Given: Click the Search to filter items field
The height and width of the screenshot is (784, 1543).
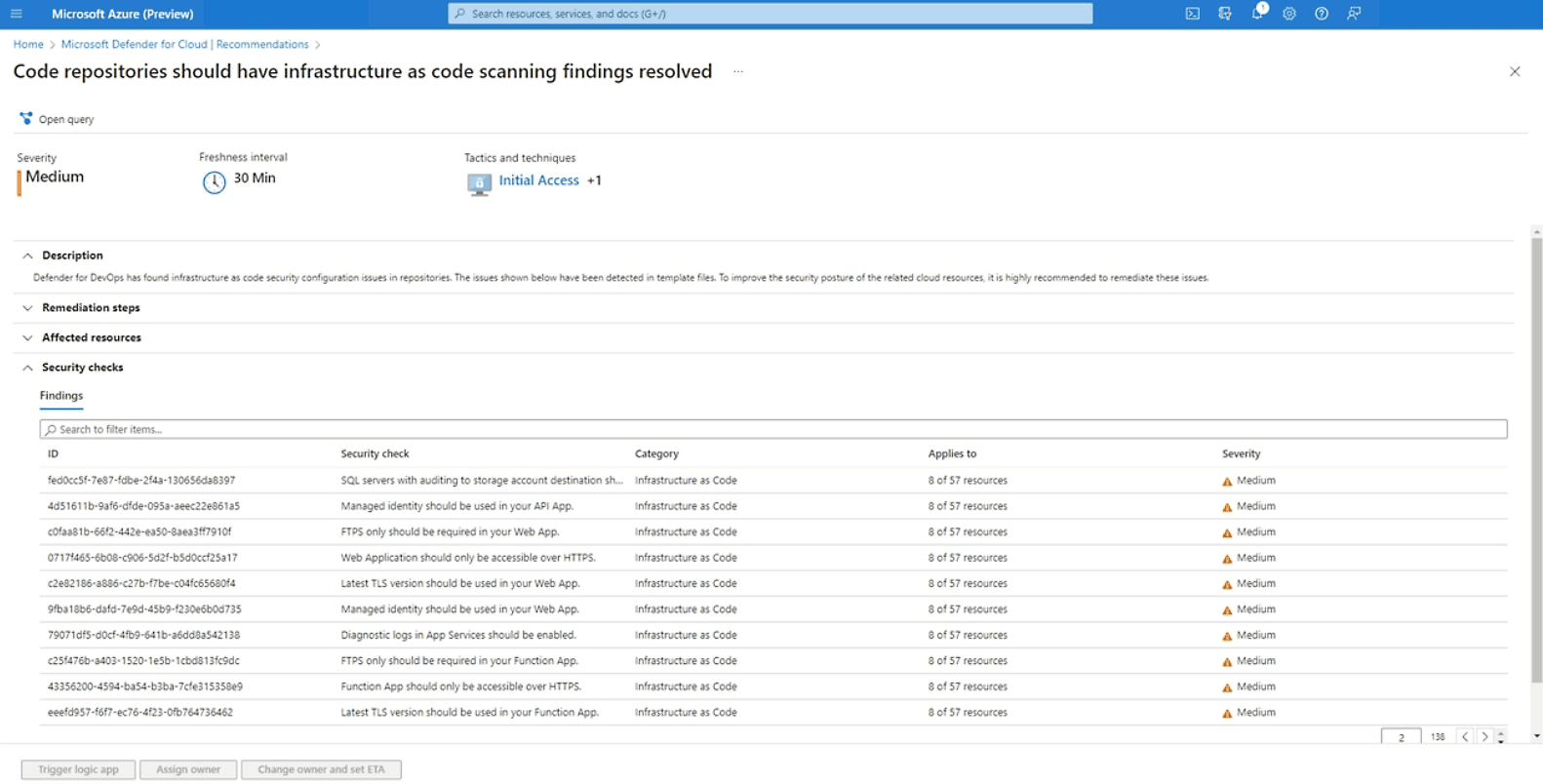Looking at the screenshot, I should click(773, 429).
